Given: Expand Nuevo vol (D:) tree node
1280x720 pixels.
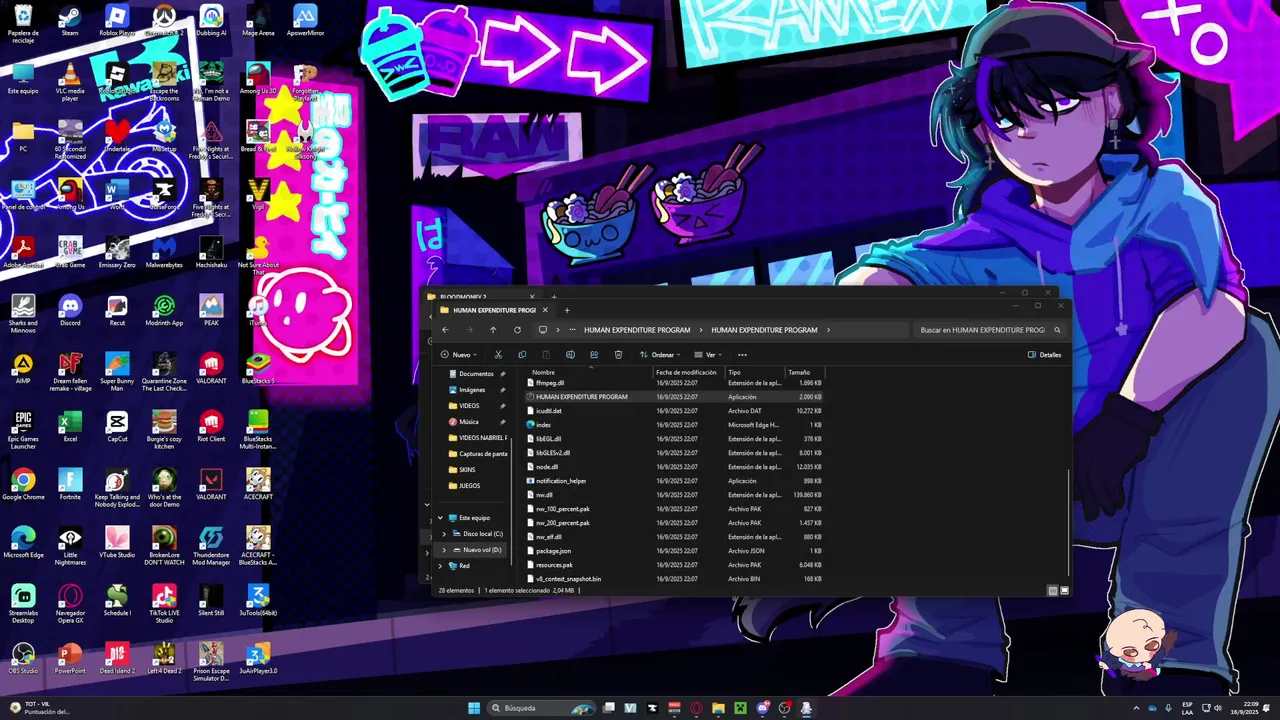Looking at the screenshot, I should pos(444,550).
